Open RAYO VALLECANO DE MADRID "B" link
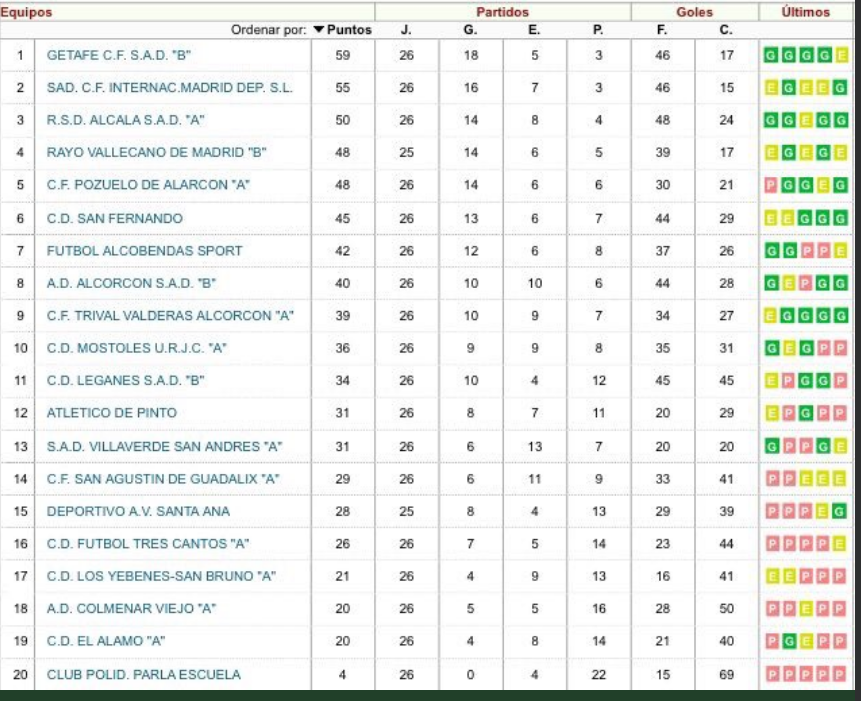 coord(156,153)
